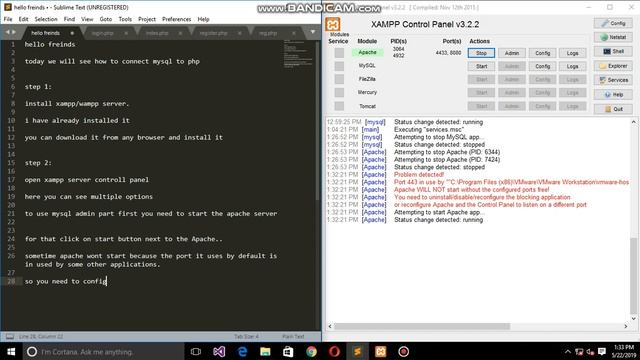Open the Action Center notifications
Image resolution: width=640 pixels, height=360 pixels.
(x=602, y=351)
